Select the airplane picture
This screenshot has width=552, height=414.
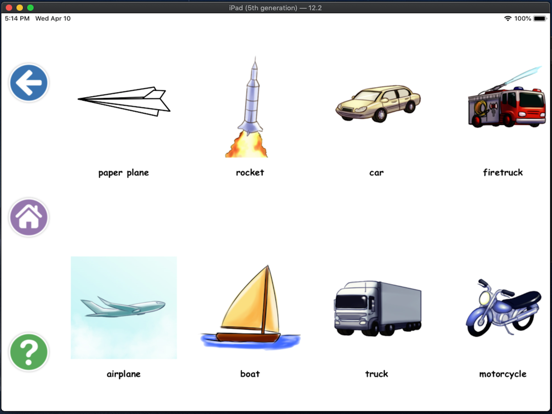[x=124, y=308]
